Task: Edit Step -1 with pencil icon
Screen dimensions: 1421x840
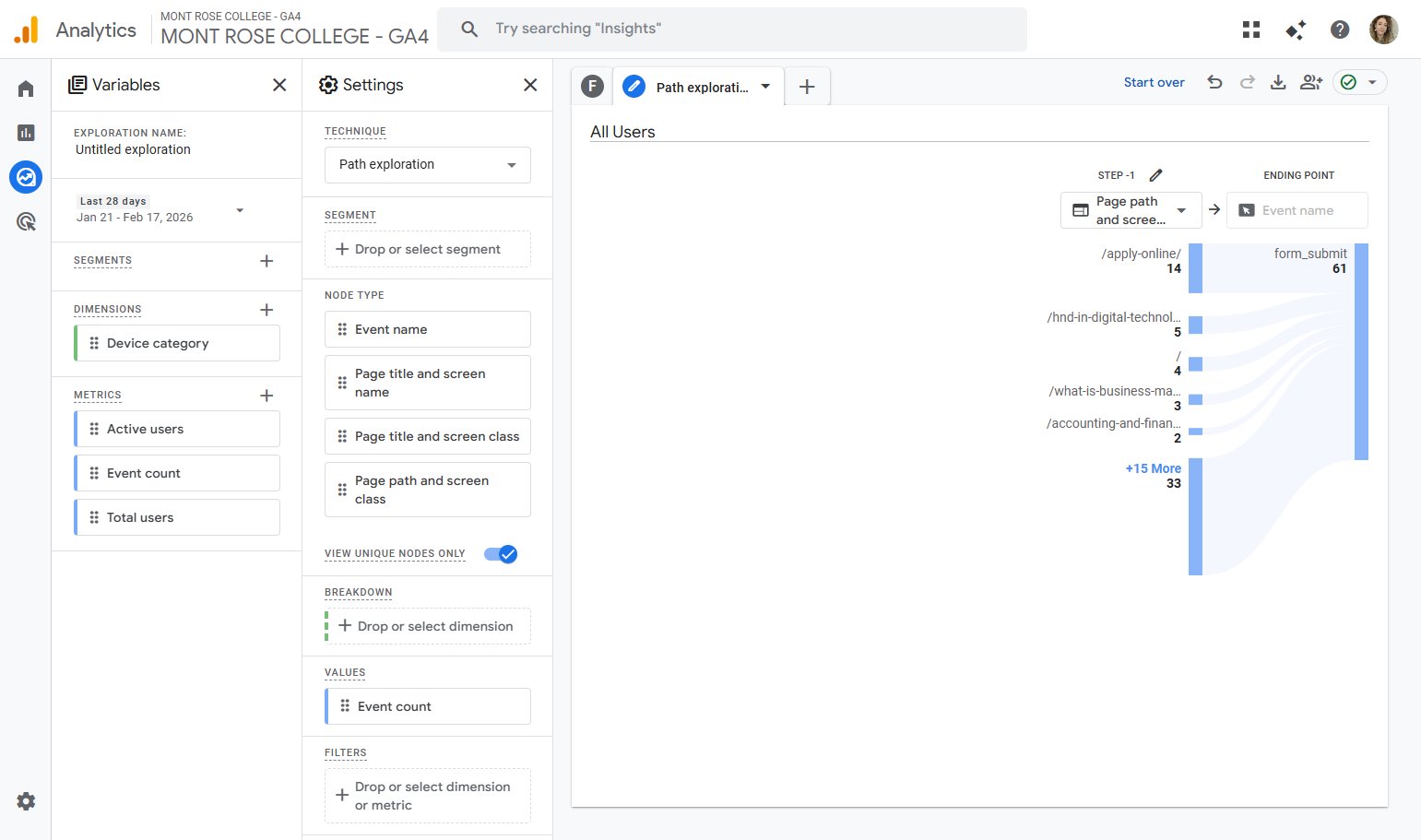Action: tap(1155, 175)
